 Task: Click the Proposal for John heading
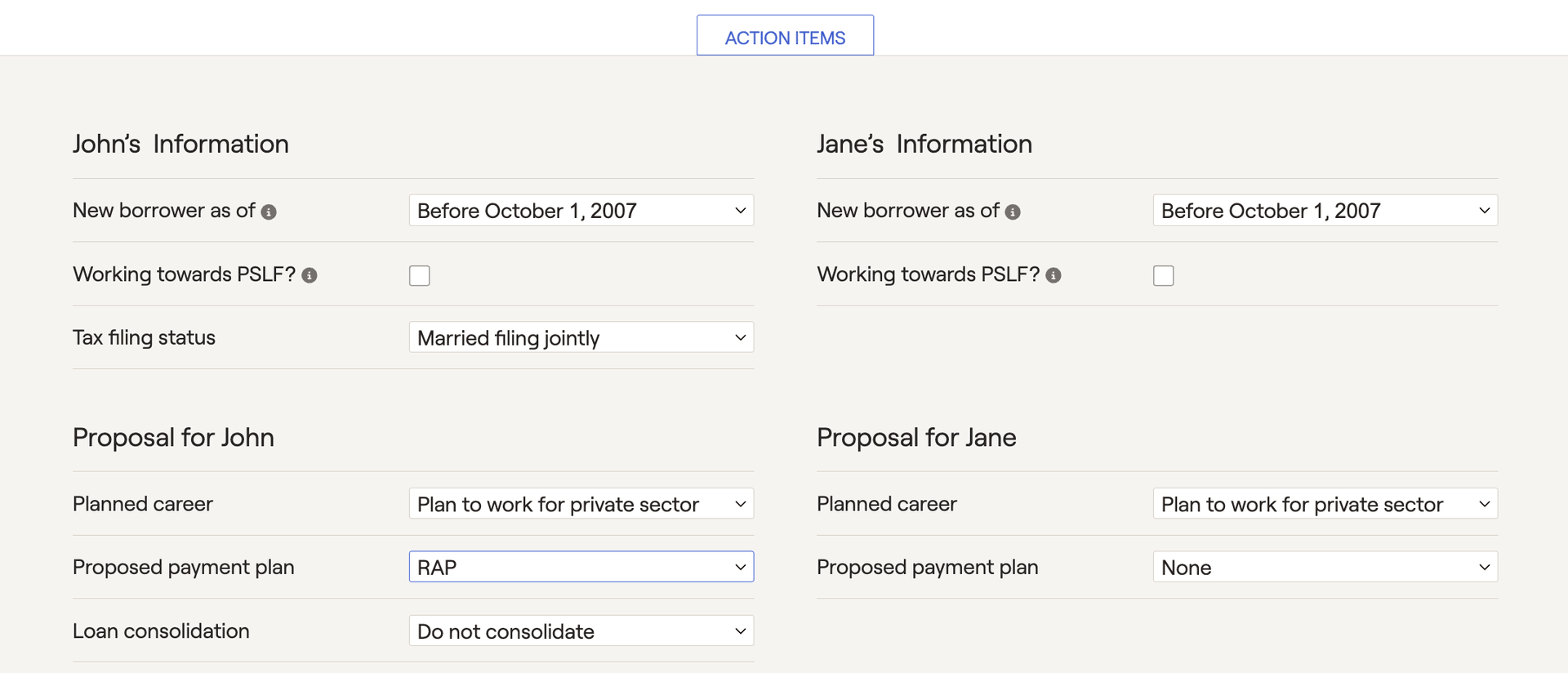pyautogui.click(x=173, y=438)
